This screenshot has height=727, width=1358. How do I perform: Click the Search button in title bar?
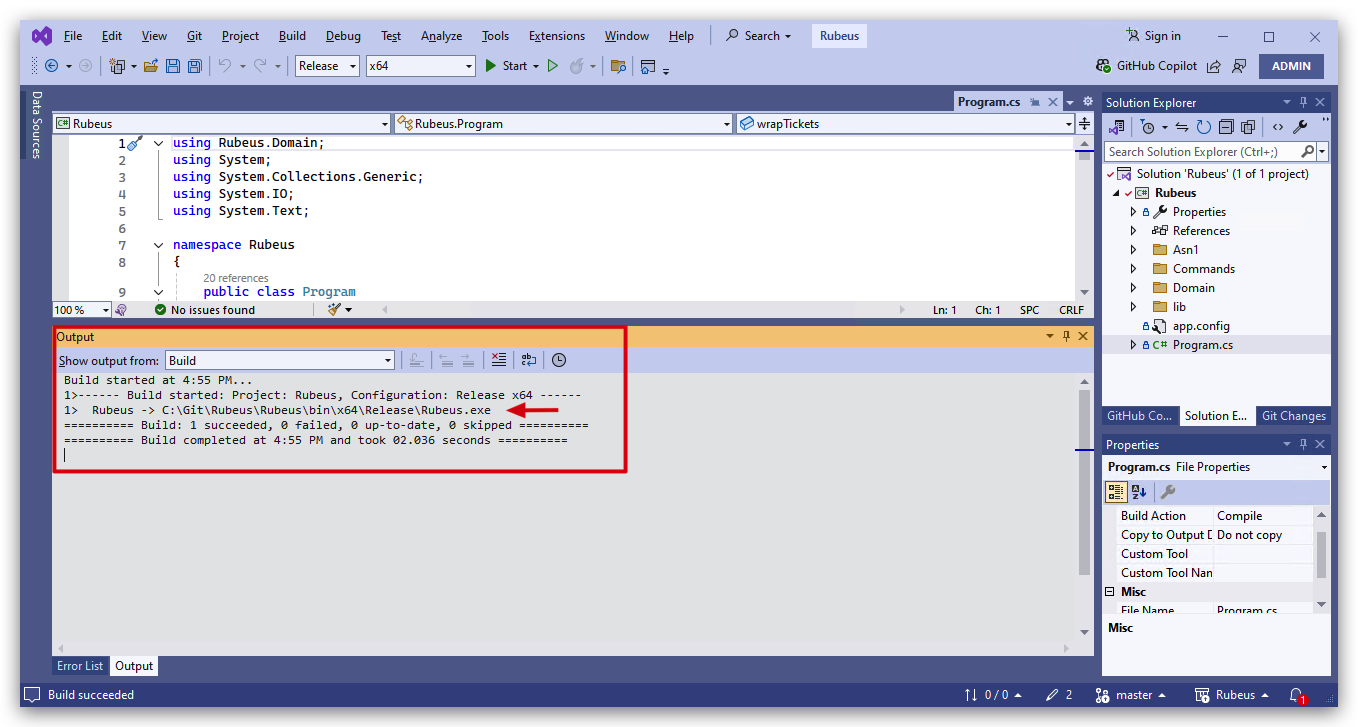(x=758, y=36)
